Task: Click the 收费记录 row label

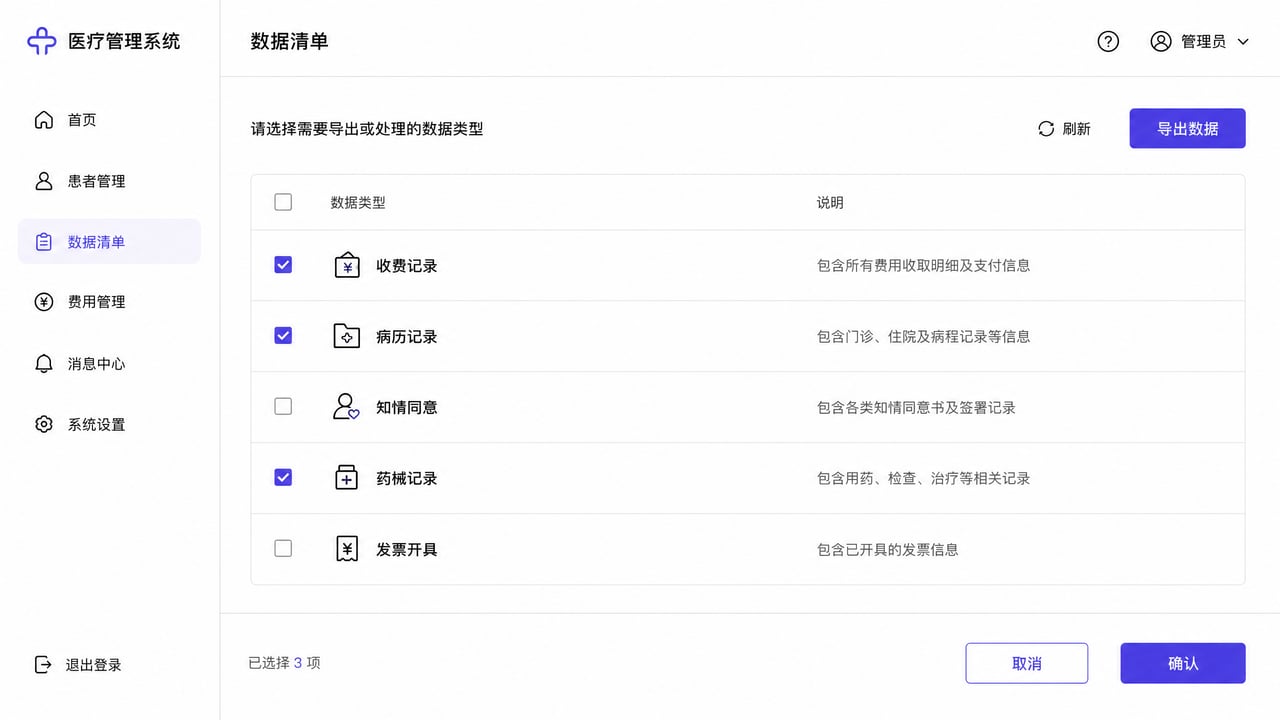Action: pyautogui.click(x=407, y=266)
